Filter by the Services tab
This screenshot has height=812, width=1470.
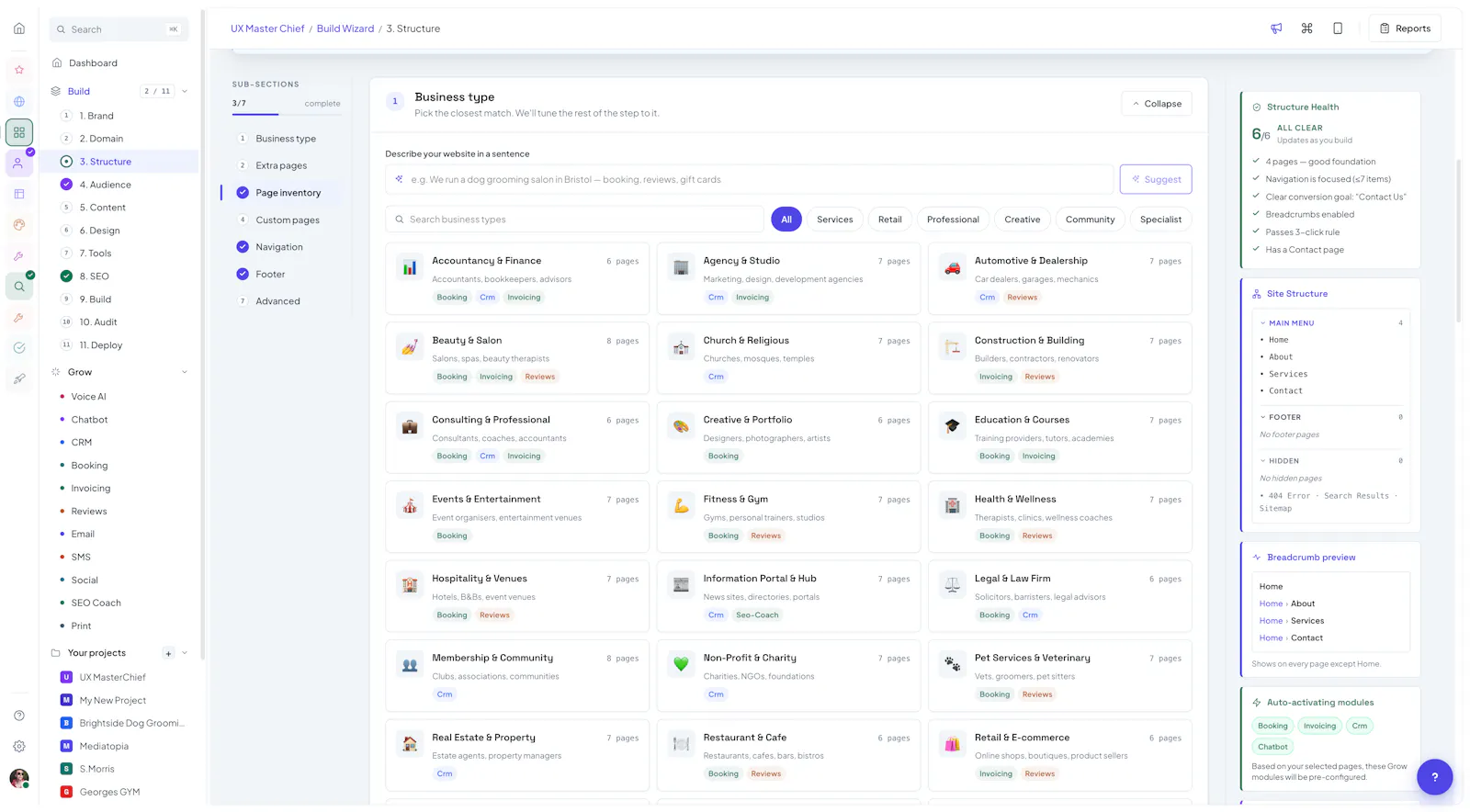pos(835,220)
